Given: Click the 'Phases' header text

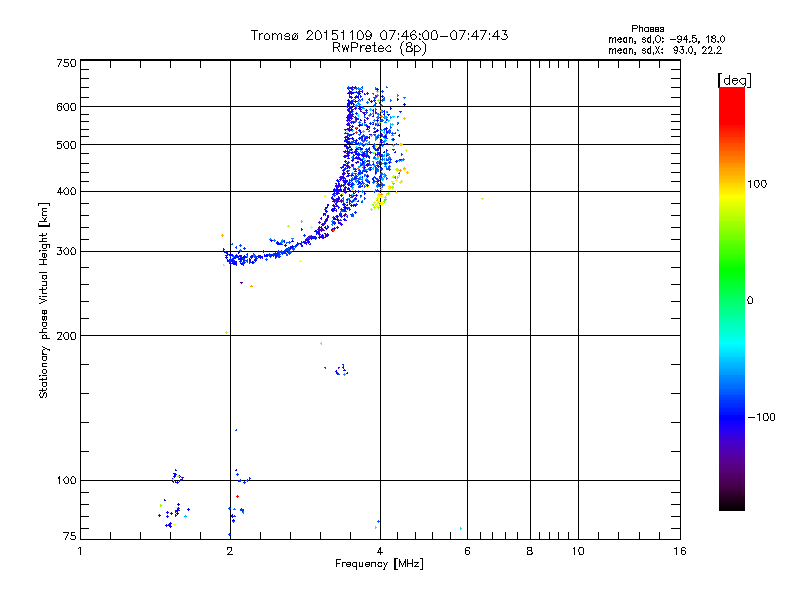Looking at the screenshot, I should [647, 29].
